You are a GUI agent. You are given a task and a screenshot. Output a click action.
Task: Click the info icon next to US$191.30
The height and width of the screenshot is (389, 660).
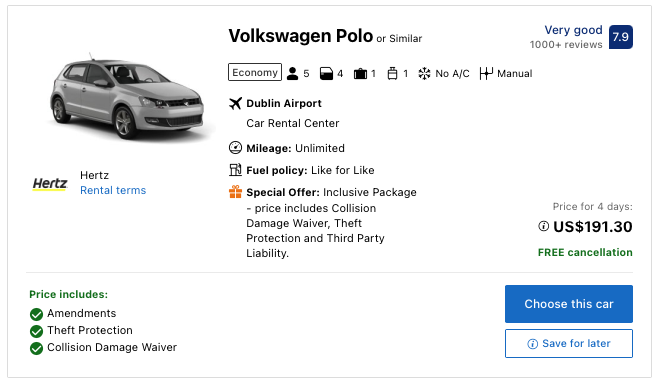point(543,226)
